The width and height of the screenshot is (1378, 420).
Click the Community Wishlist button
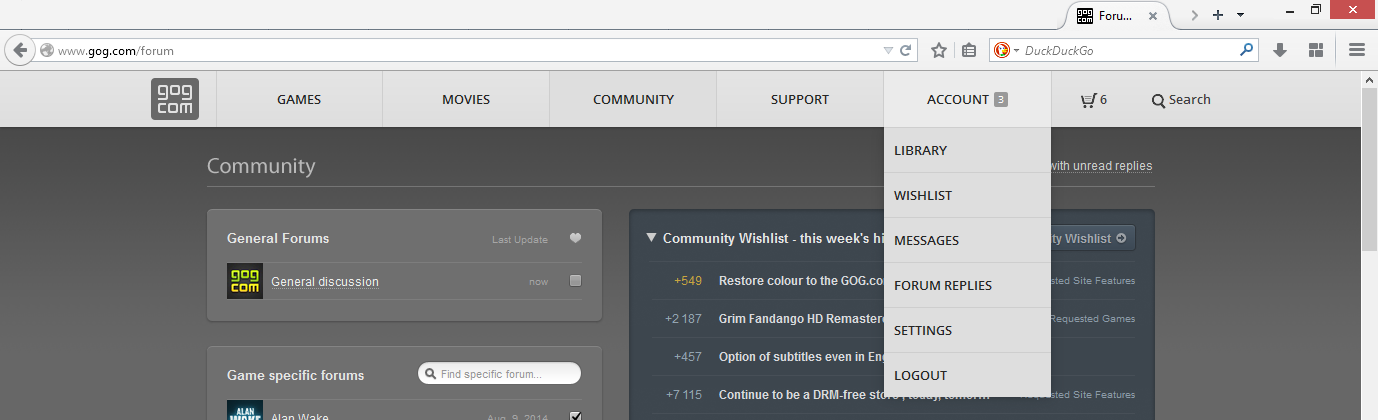pos(1093,238)
